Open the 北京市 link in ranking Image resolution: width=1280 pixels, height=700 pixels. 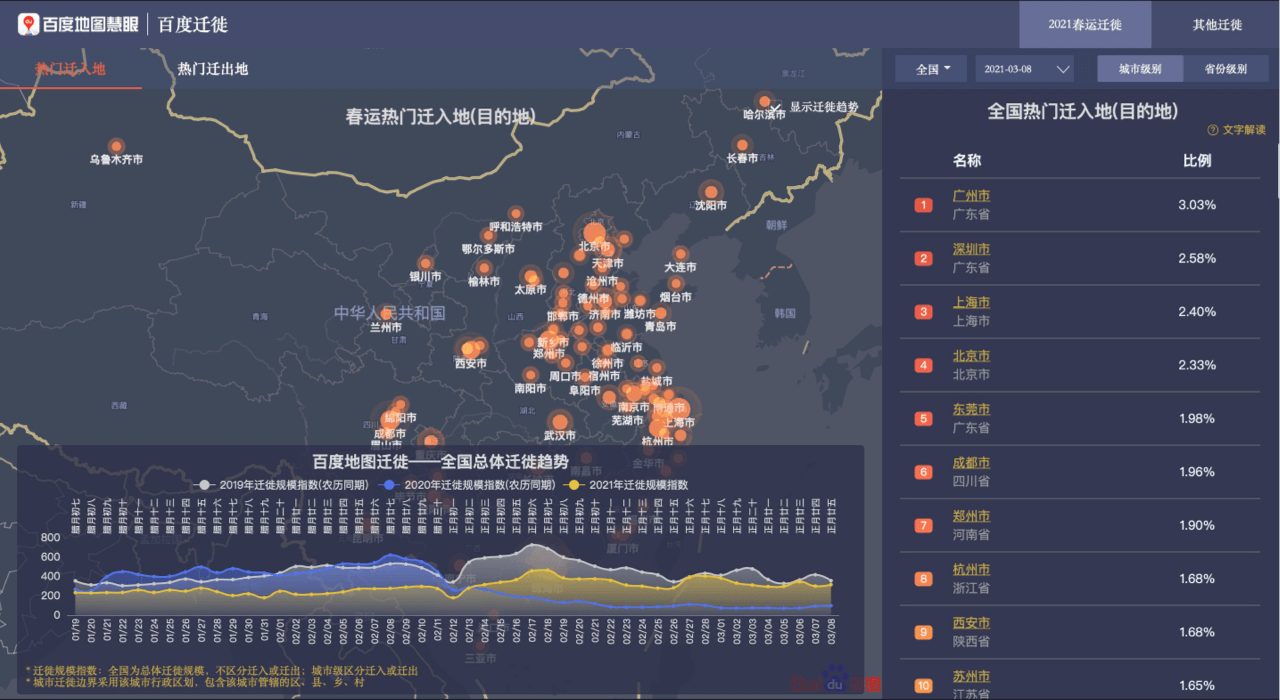[x=971, y=356]
